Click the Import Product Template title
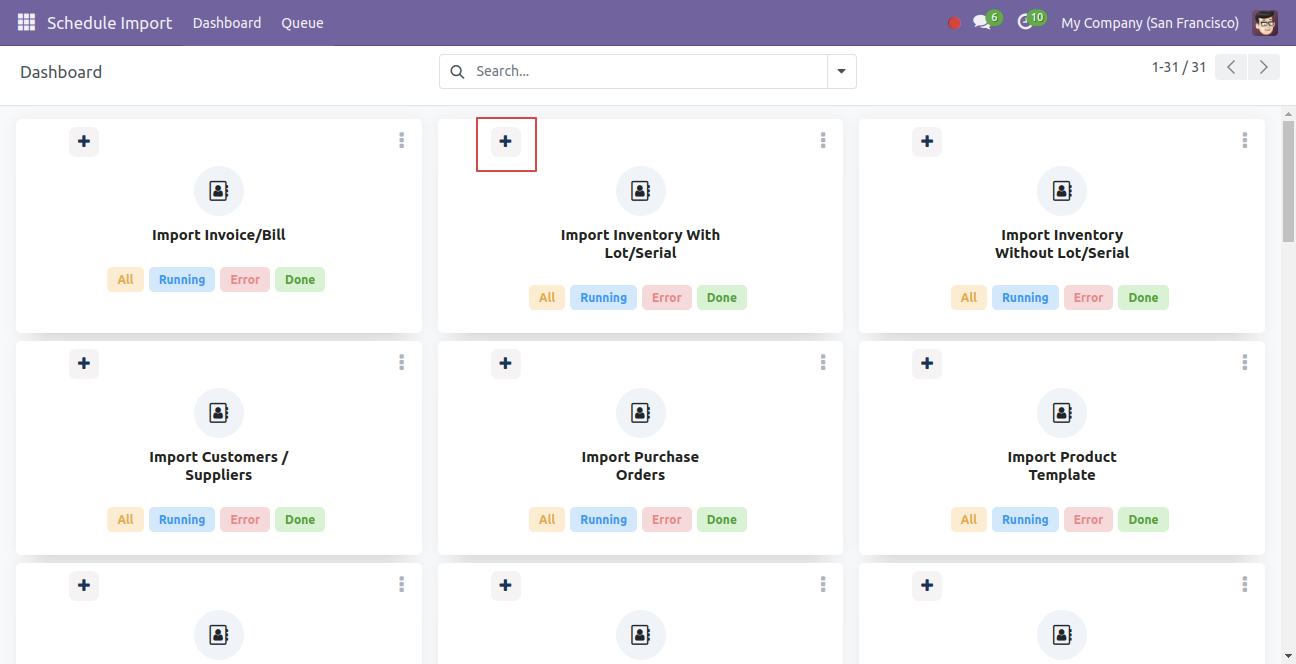Image resolution: width=1296 pixels, height=664 pixels. point(1062,466)
